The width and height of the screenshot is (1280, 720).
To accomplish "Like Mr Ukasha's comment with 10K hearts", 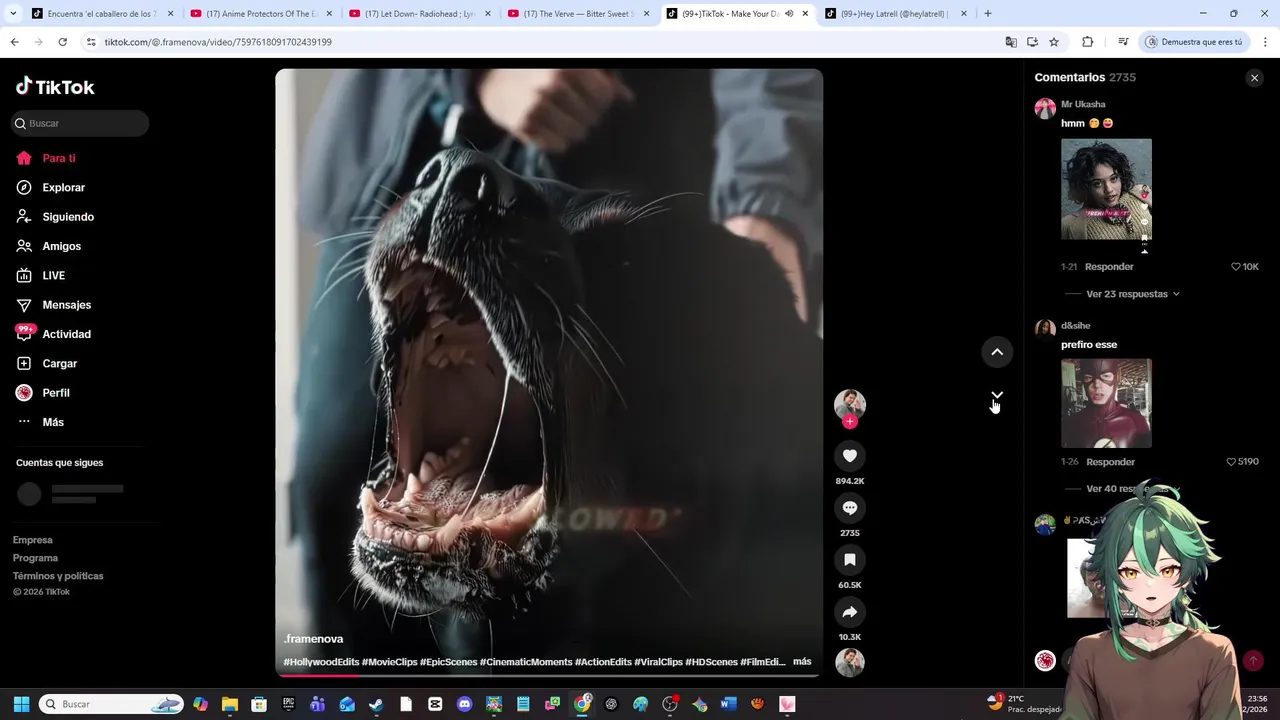I will (x=1236, y=267).
